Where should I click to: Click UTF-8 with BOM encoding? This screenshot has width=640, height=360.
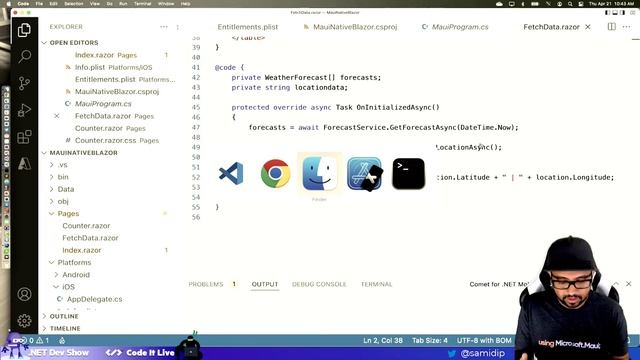tap(484, 340)
